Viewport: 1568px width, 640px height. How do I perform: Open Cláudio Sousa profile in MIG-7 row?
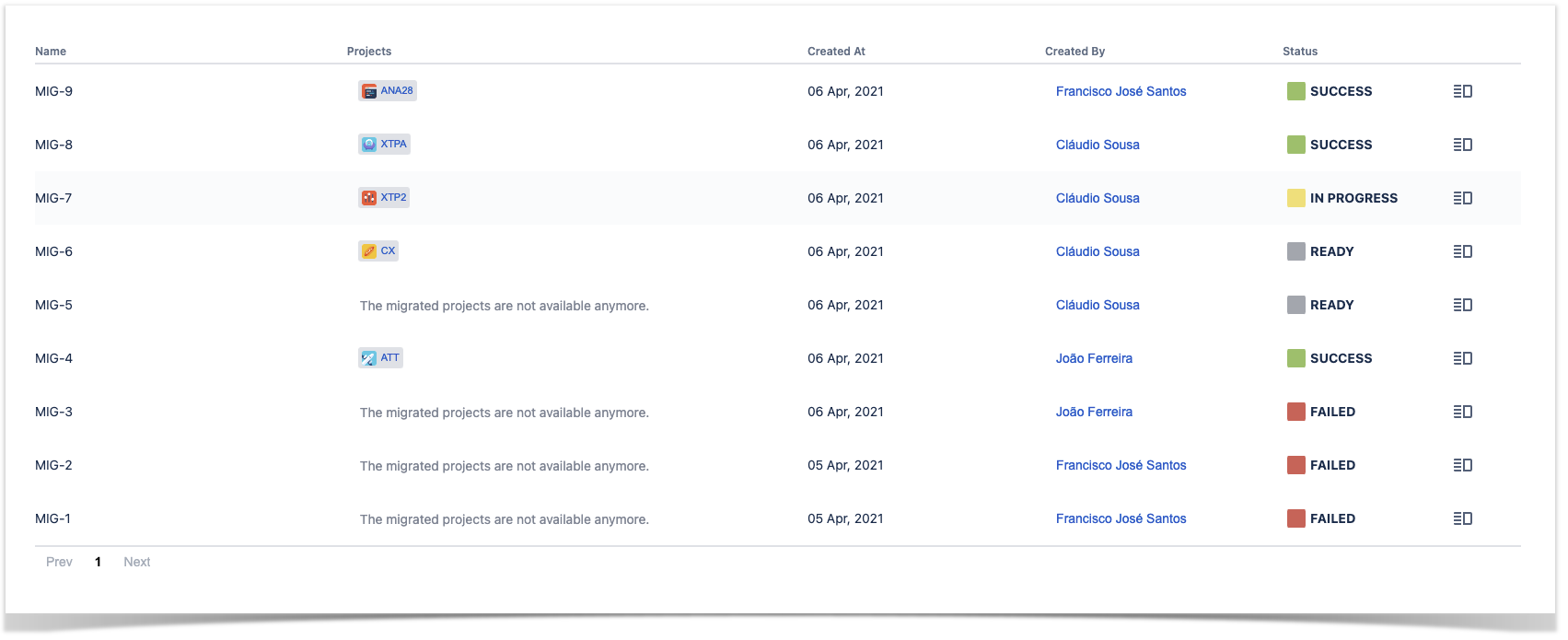(x=1098, y=198)
